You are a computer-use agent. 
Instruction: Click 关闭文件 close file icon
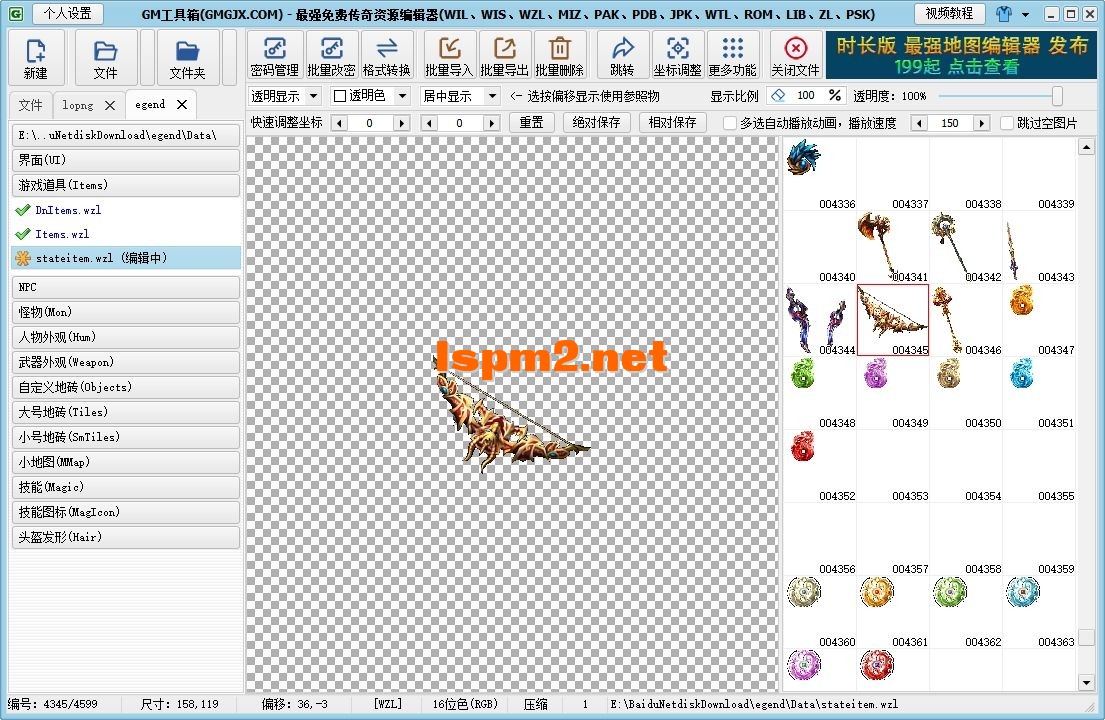click(x=796, y=55)
